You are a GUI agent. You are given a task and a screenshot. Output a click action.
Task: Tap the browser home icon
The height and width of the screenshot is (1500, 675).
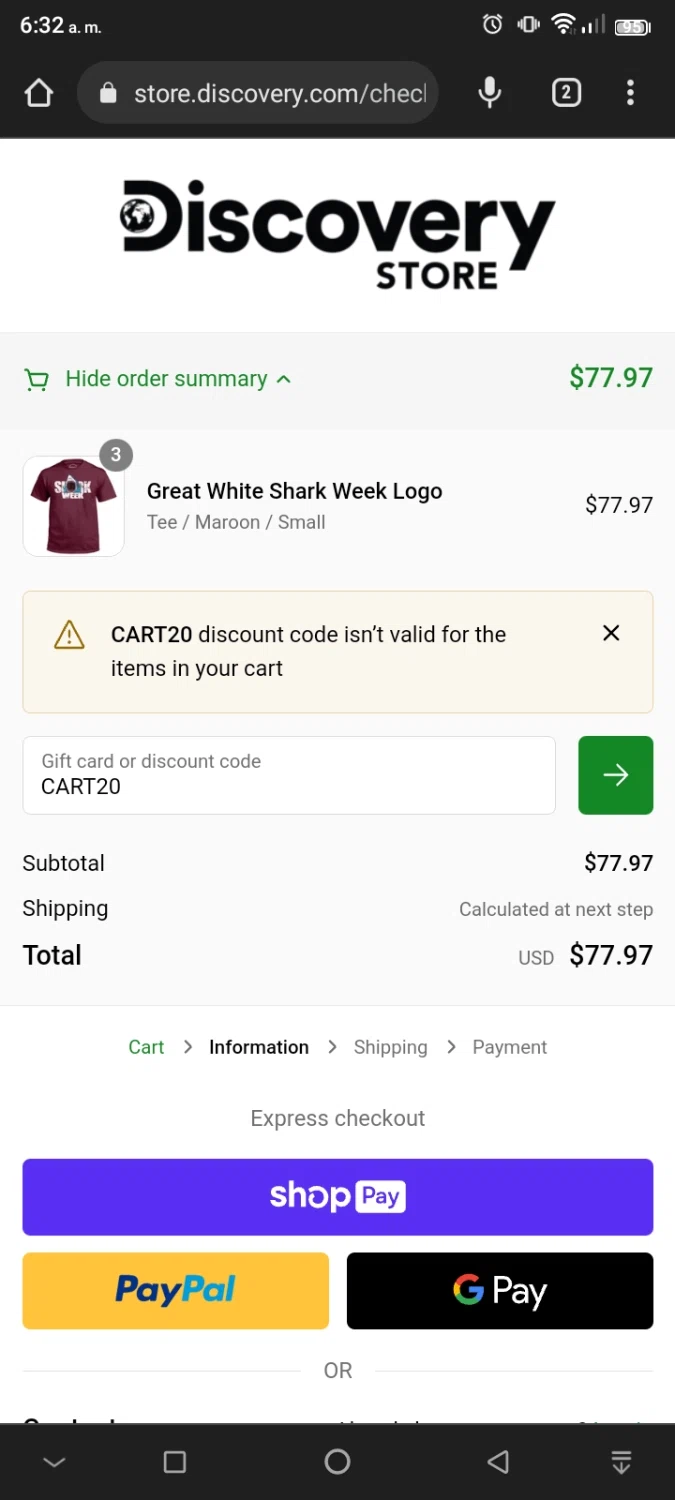(x=38, y=93)
